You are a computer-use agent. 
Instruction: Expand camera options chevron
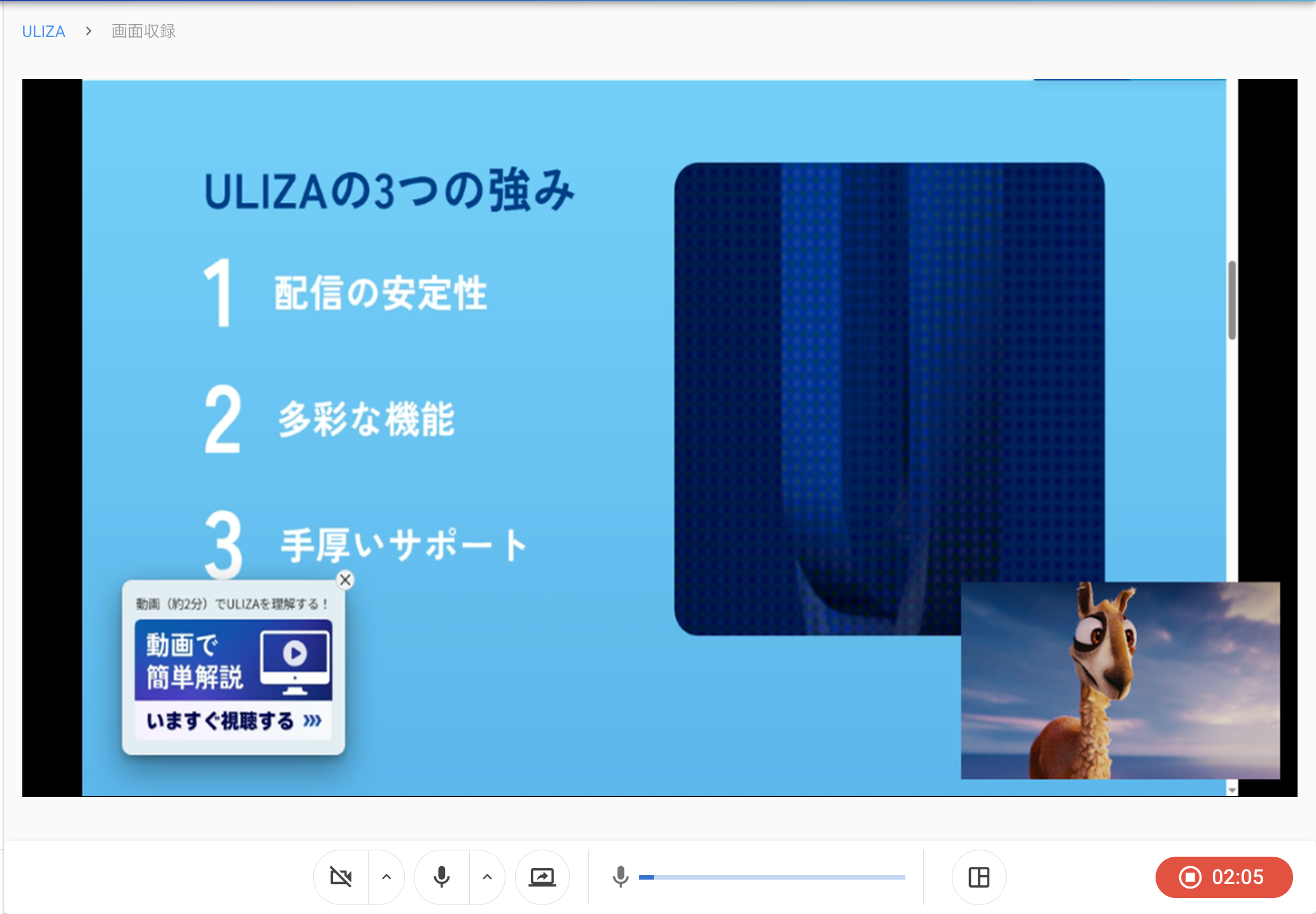[386, 877]
